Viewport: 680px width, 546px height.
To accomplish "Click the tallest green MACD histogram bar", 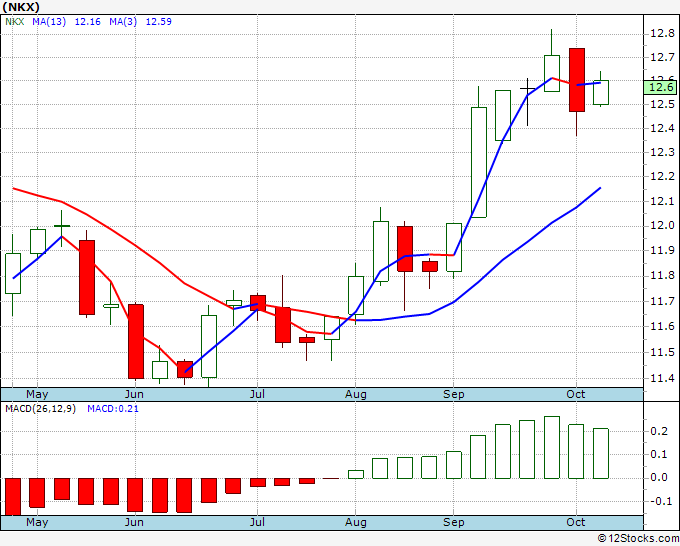I will click(552, 448).
